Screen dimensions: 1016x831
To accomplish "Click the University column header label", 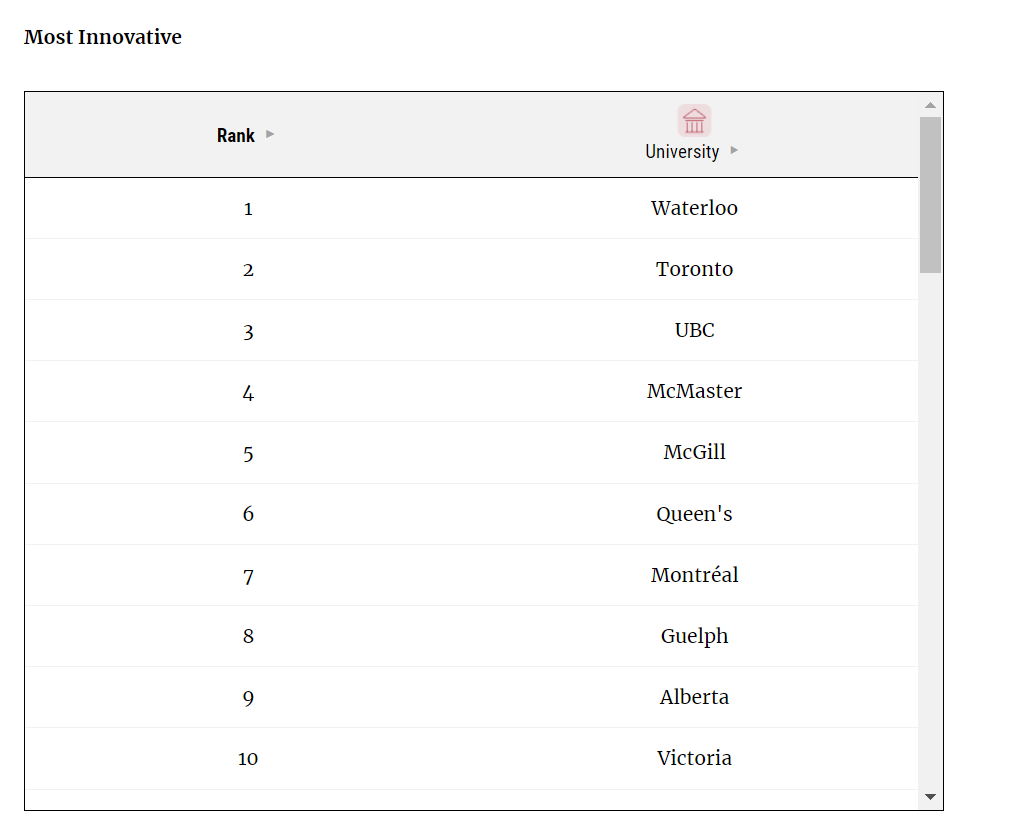I will (x=682, y=152).
